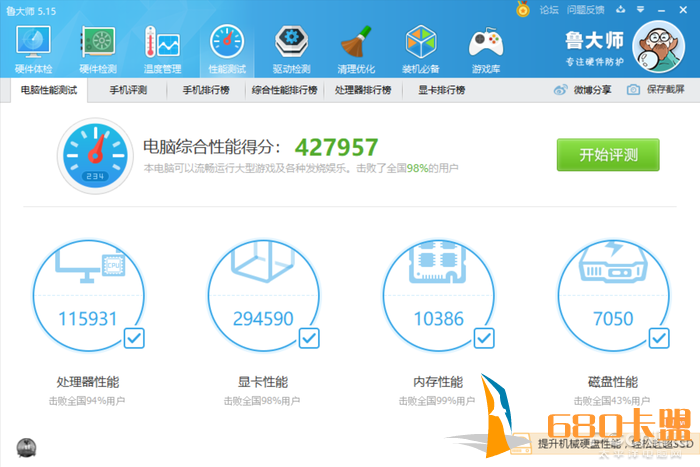700x467 pixels.
Task: Switch to 手机排行榜 tab
Action: tap(206, 90)
